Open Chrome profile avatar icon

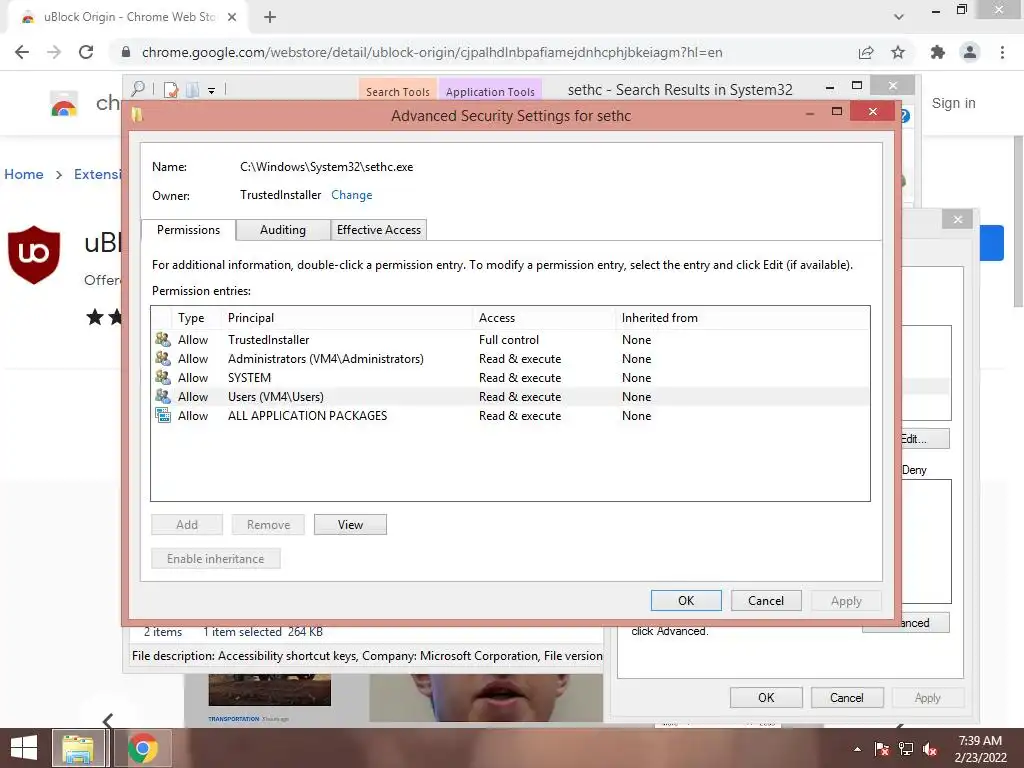970,52
